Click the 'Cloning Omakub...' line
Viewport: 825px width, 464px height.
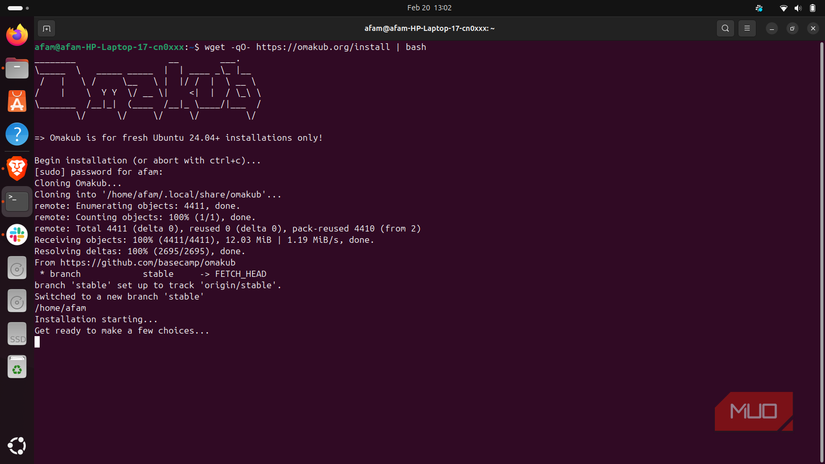coord(78,183)
